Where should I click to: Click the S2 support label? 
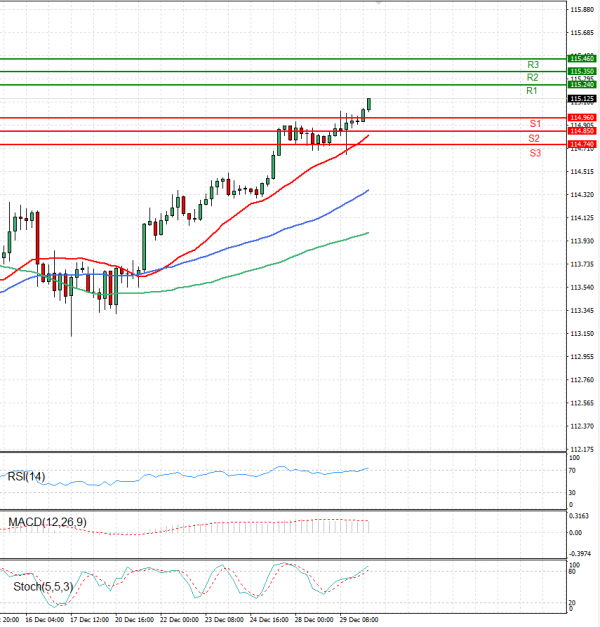[535, 138]
